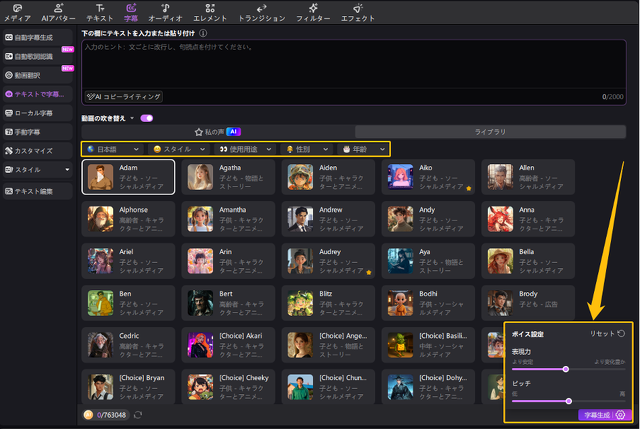640x429 pixels.
Task: Select the Ariel voice card
Action: 128,261
